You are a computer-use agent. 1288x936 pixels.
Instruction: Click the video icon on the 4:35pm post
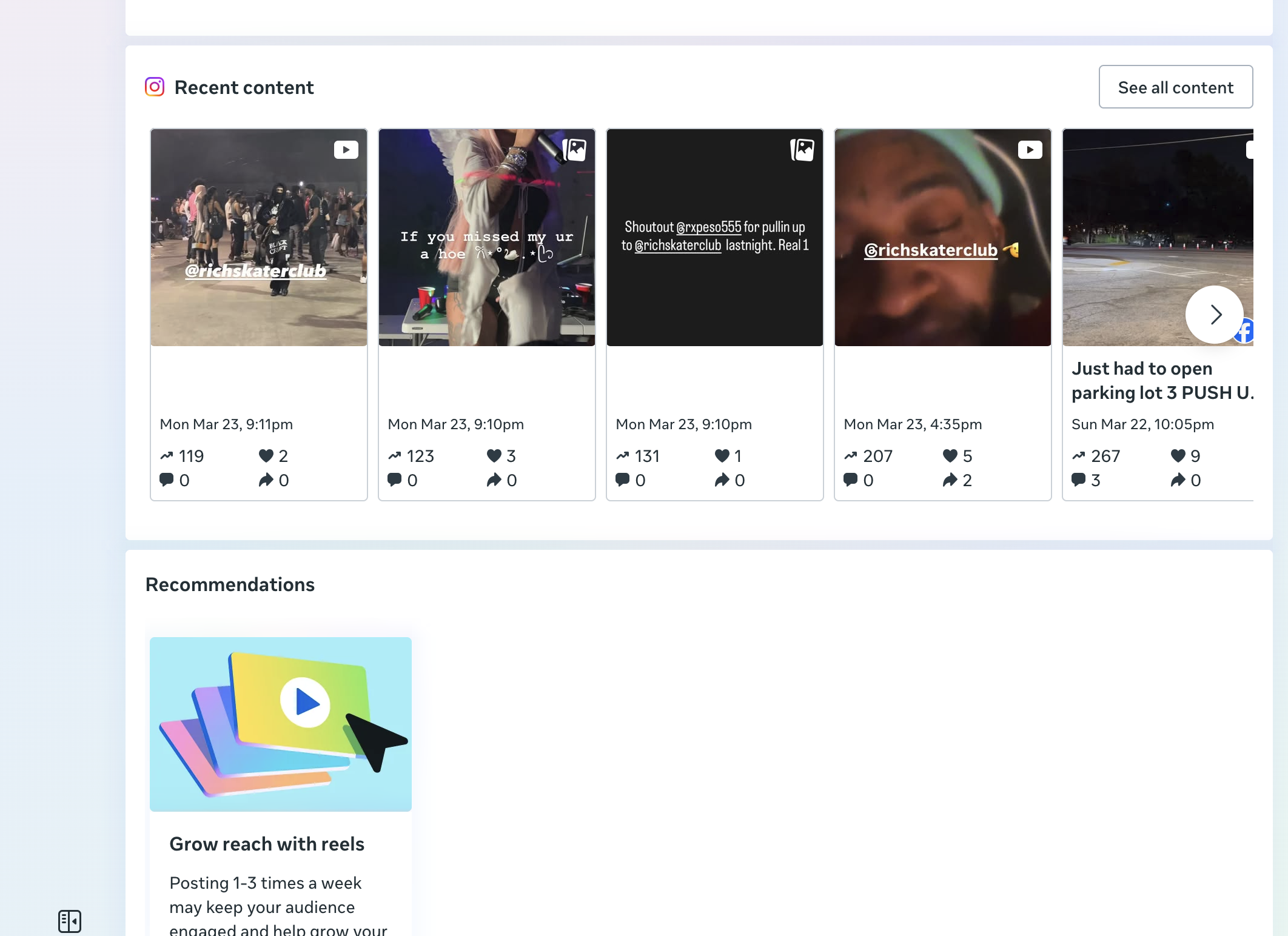pyautogui.click(x=1030, y=150)
